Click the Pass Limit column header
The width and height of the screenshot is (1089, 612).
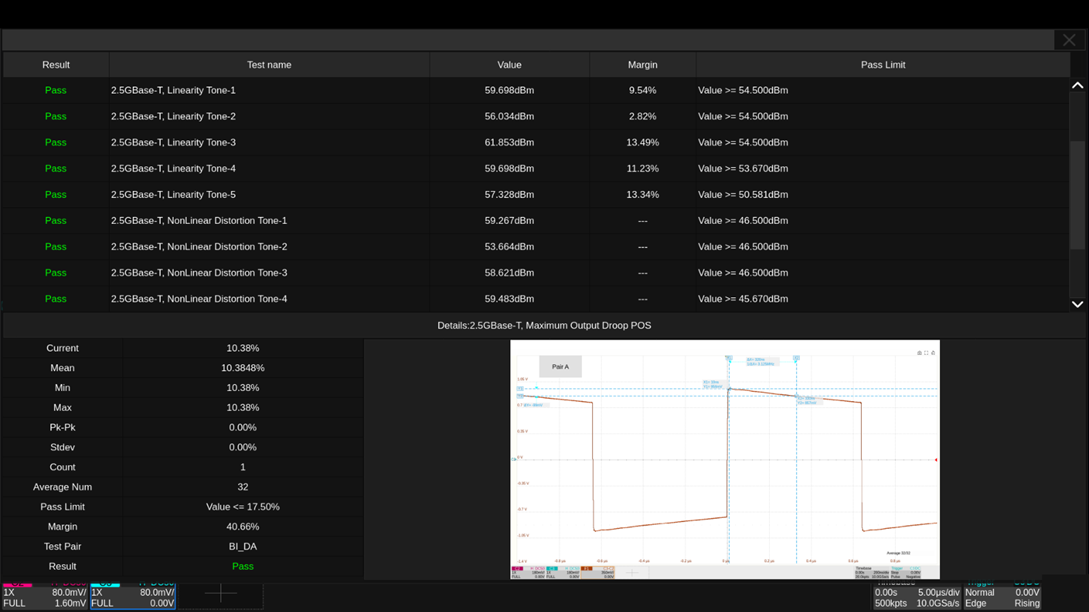pos(882,65)
